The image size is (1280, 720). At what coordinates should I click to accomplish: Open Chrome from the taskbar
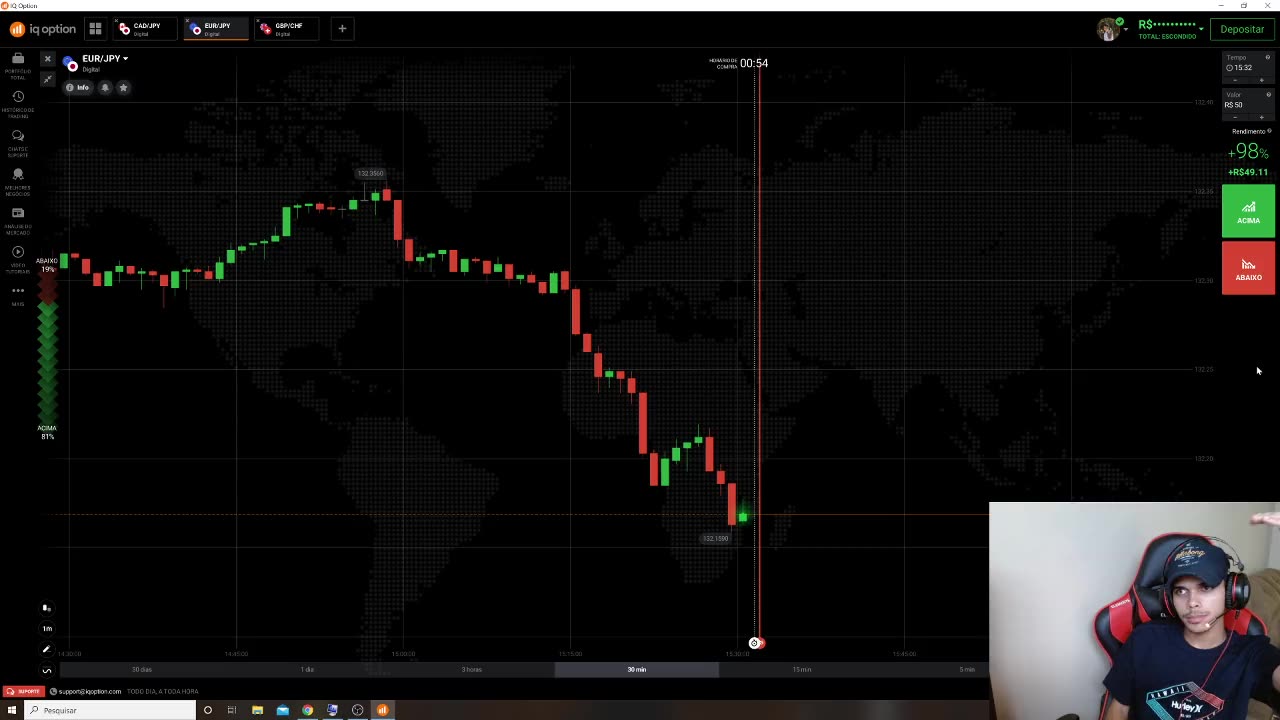tap(307, 710)
